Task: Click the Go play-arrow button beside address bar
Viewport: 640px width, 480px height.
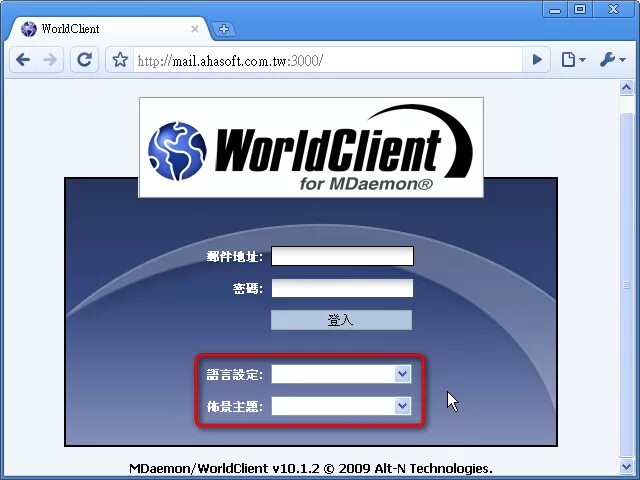Action: pos(537,60)
